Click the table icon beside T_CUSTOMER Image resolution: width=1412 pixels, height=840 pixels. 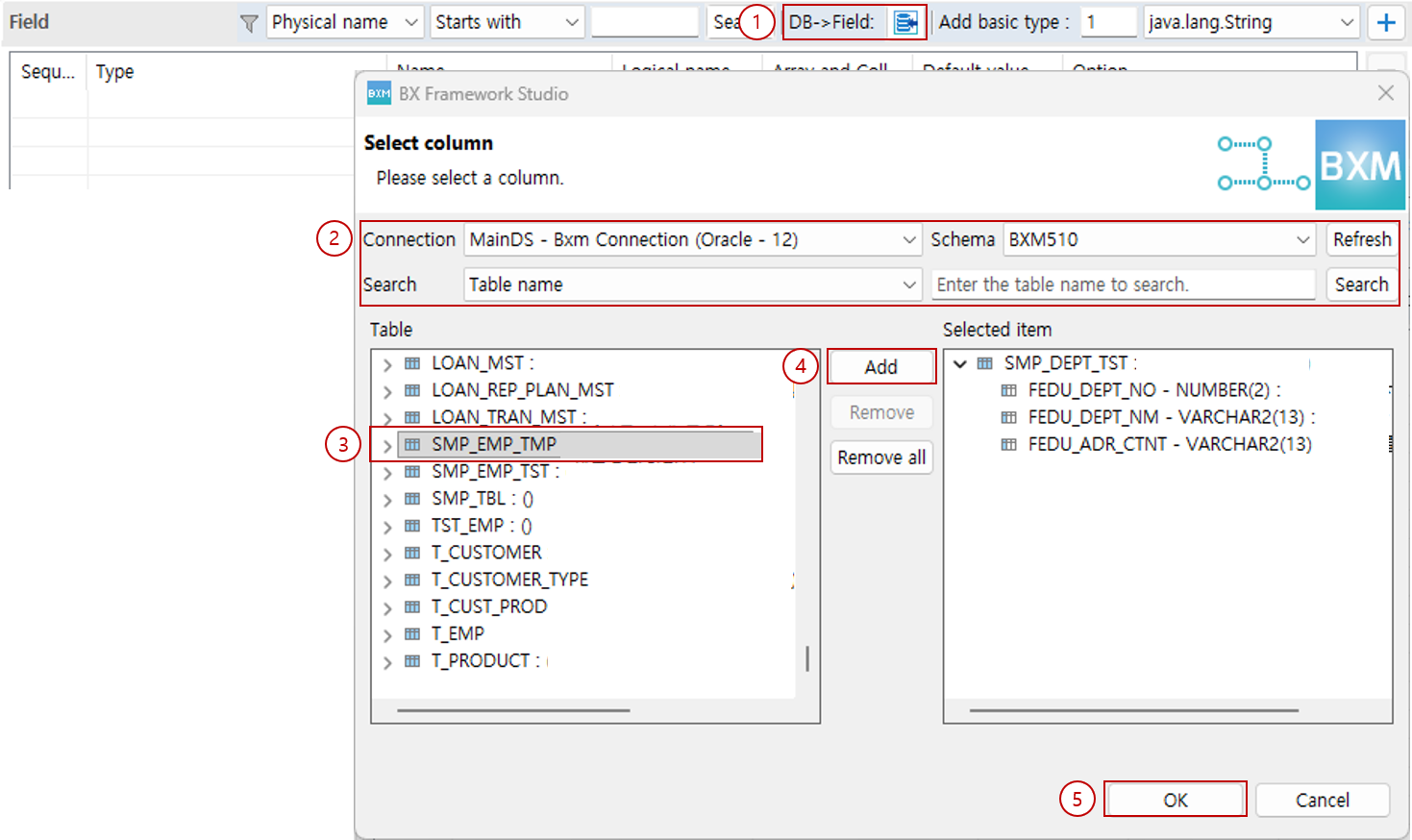pos(411,552)
